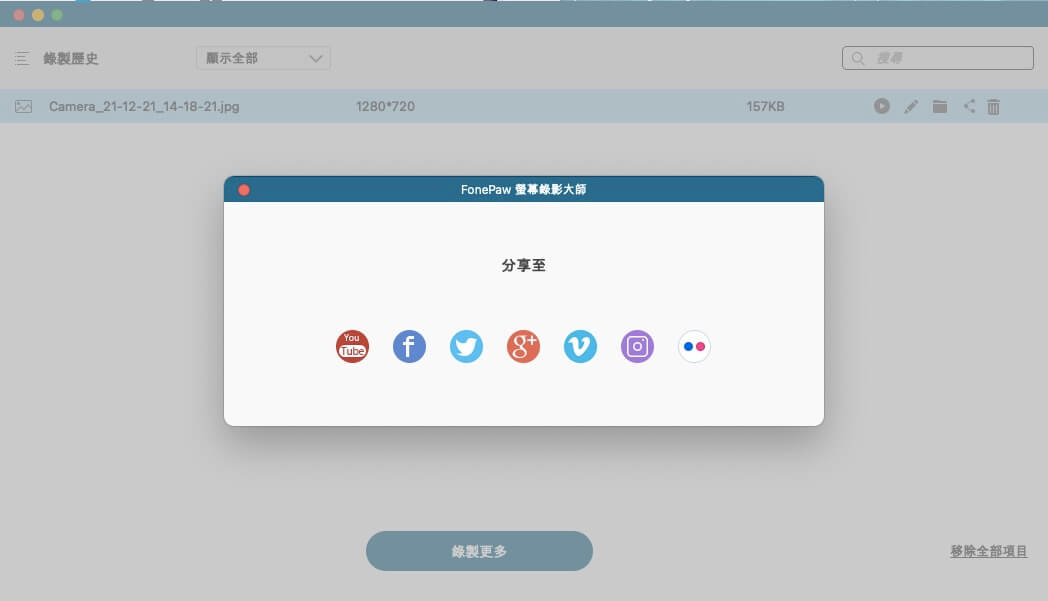Click the yellow minimize button of main window
1048x601 pixels.
point(38,15)
